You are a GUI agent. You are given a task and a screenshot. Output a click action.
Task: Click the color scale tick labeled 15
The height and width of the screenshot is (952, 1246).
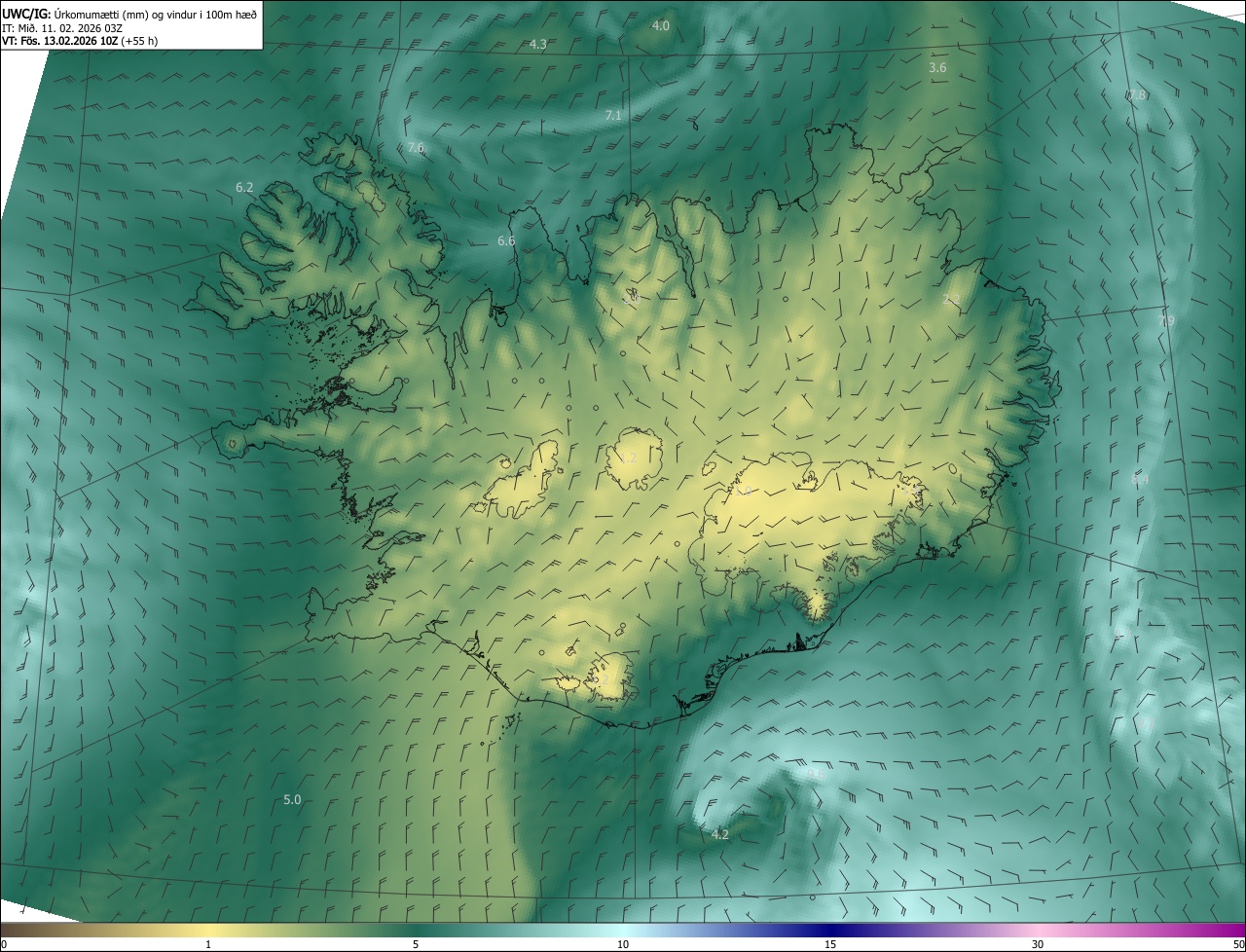830,944
